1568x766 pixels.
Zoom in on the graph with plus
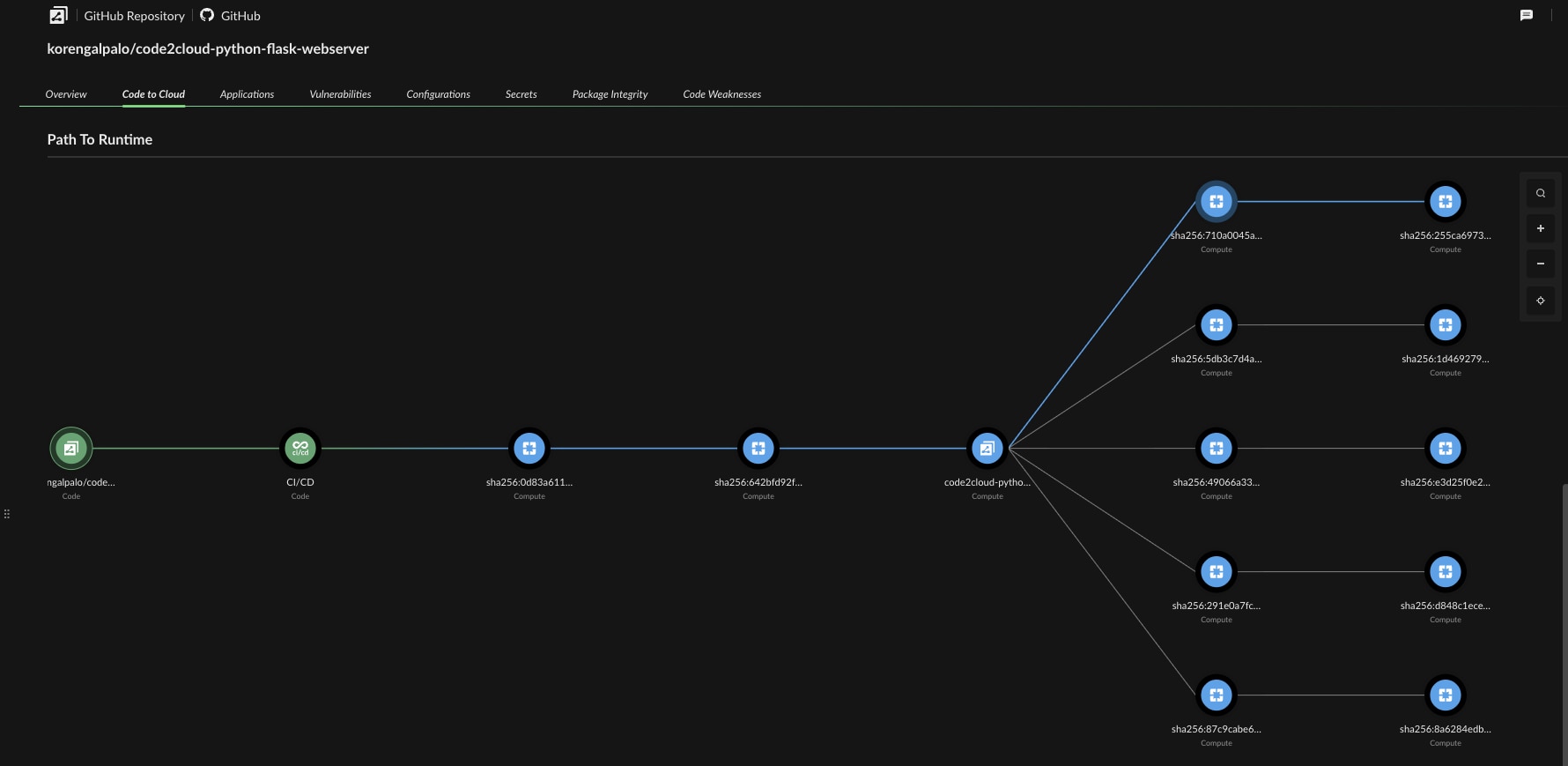(x=1541, y=228)
